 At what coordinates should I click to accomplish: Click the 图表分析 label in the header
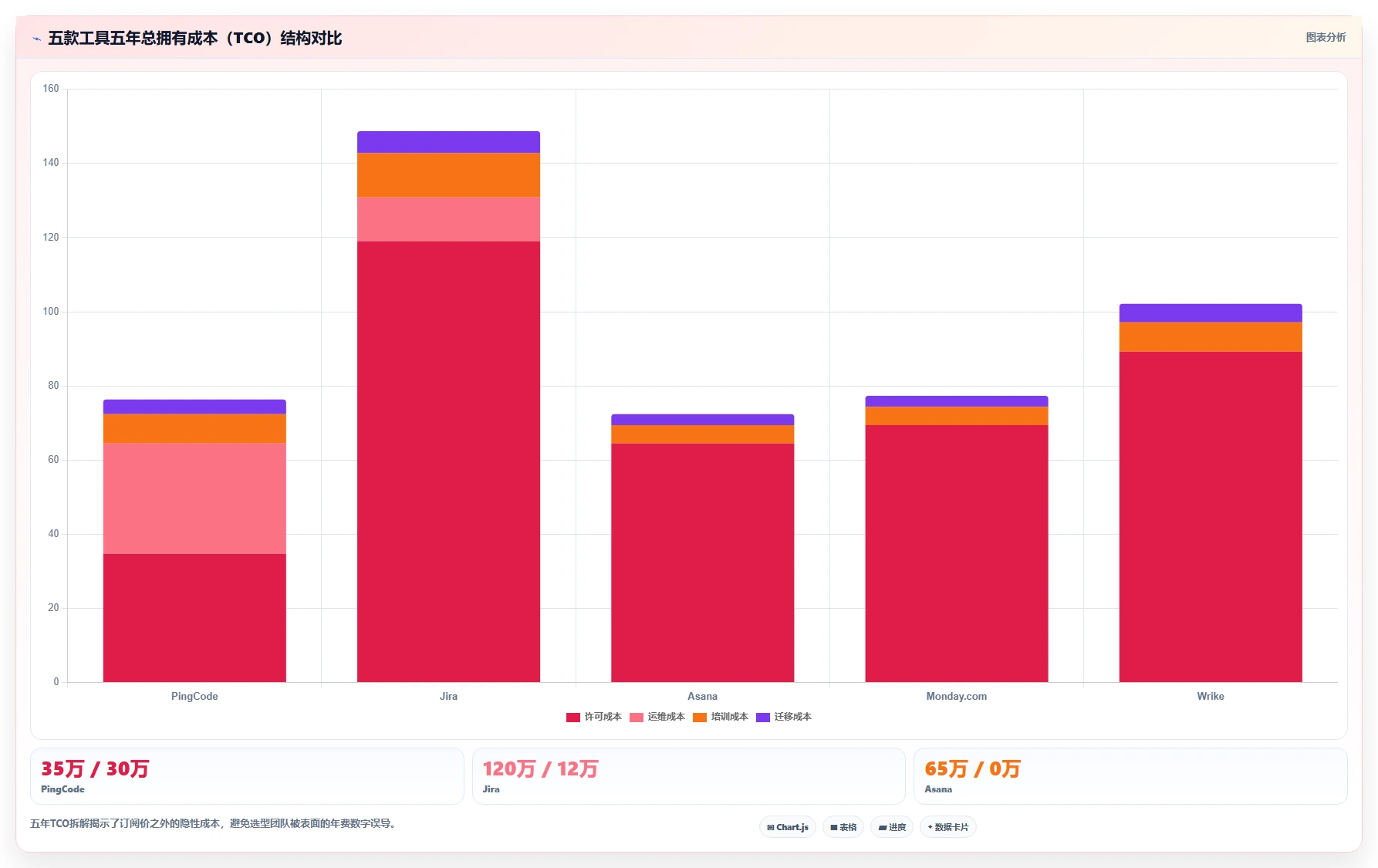[1326, 37]
